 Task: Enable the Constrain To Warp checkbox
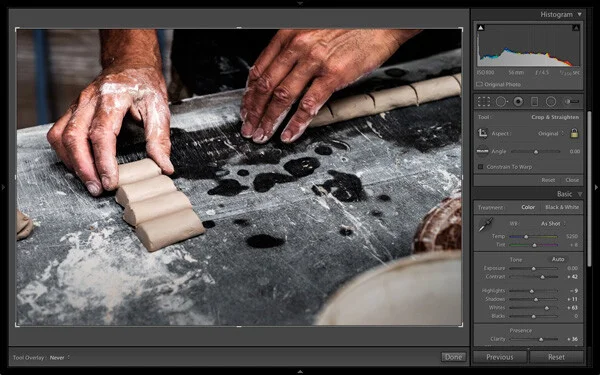(x=480, y=167)
